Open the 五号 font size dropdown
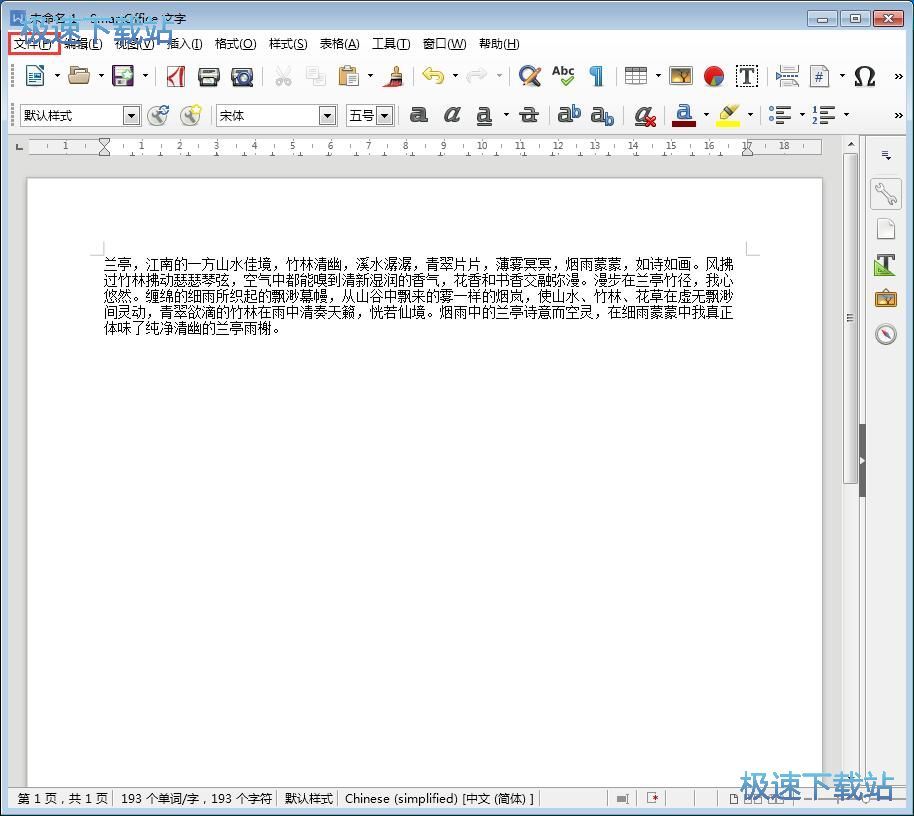 pos(383,115)
